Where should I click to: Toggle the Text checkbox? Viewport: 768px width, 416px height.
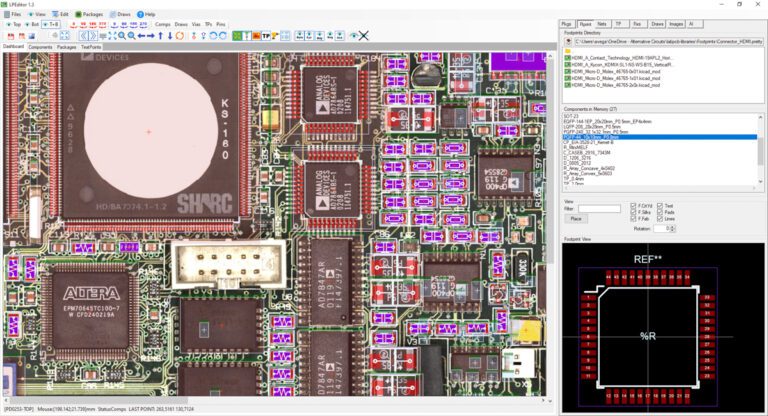(660, 206)
